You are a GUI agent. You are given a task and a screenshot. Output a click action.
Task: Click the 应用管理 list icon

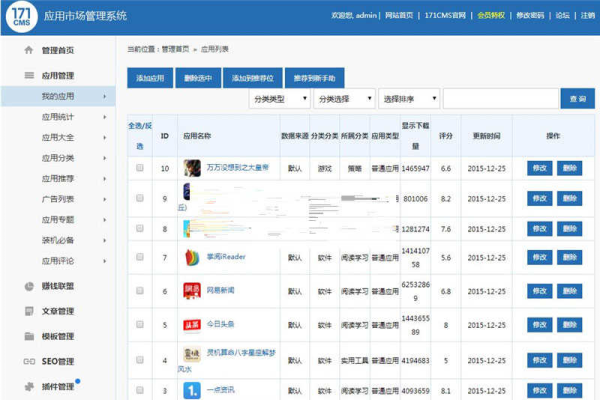click(29, 75)
